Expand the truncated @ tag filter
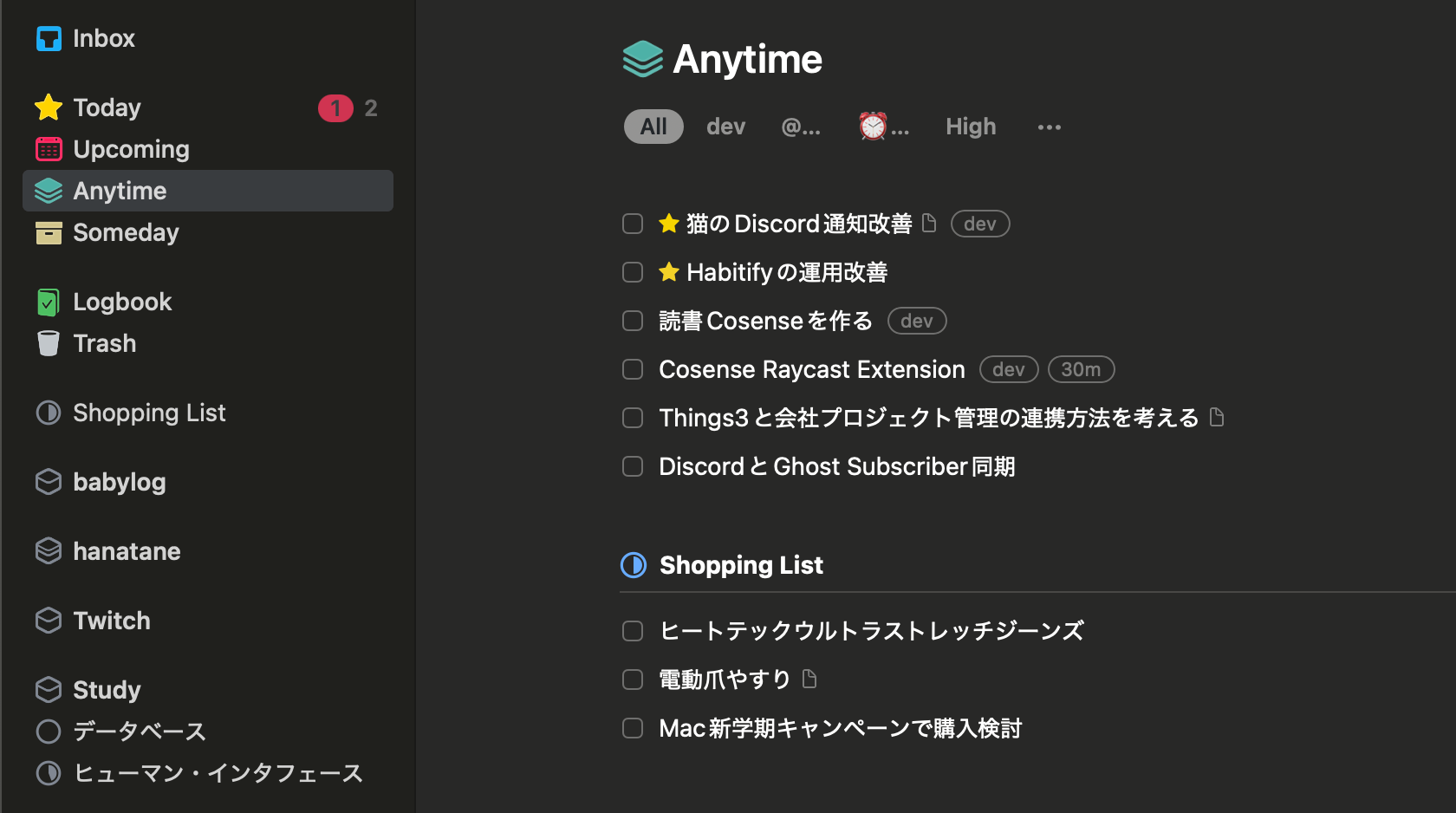The image size is (1456, 813). point(801,127)
